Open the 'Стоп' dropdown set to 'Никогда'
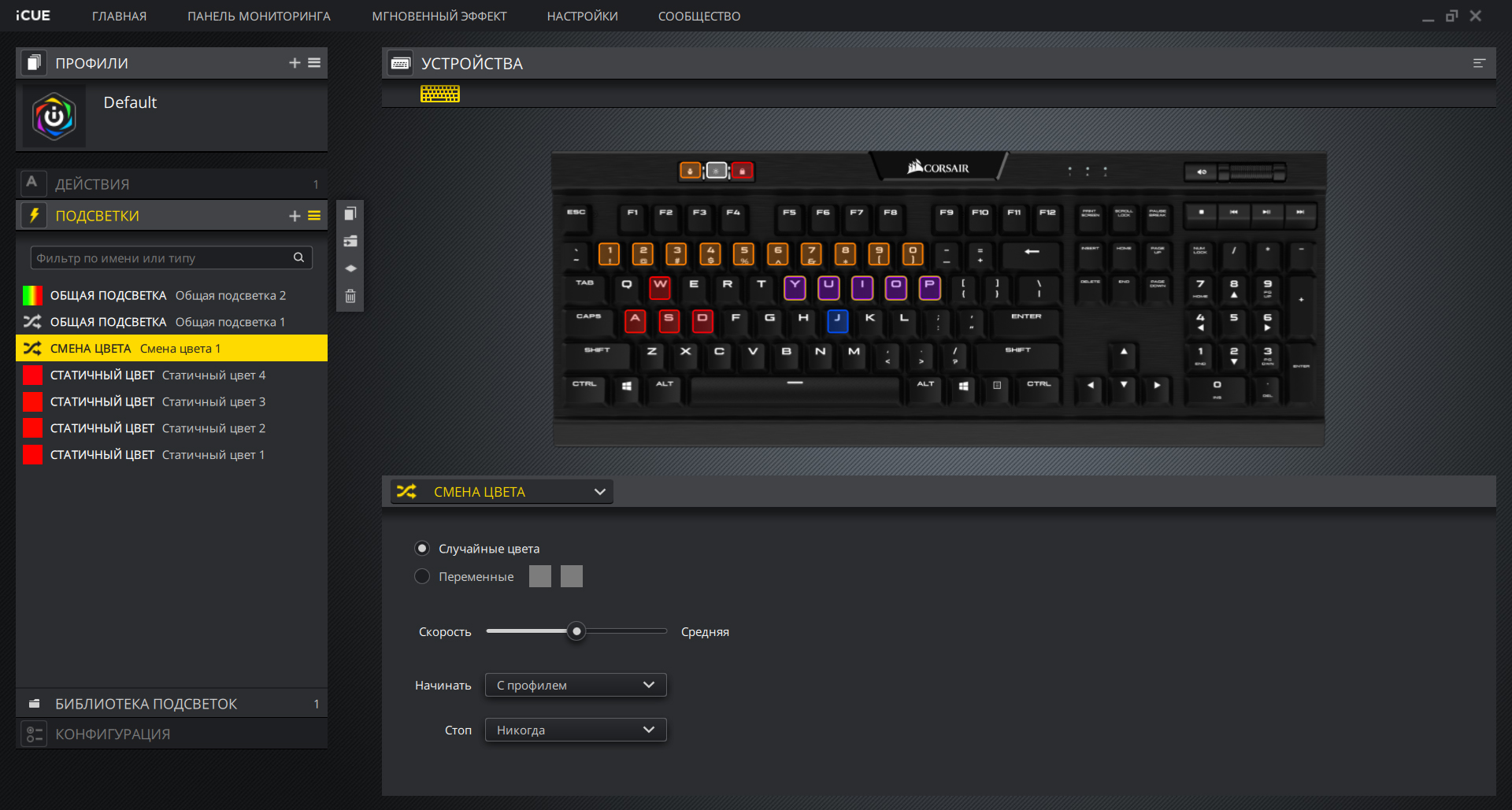Image resolution: width=1512 pixels, height=810 pixels. tap(576, 730)
